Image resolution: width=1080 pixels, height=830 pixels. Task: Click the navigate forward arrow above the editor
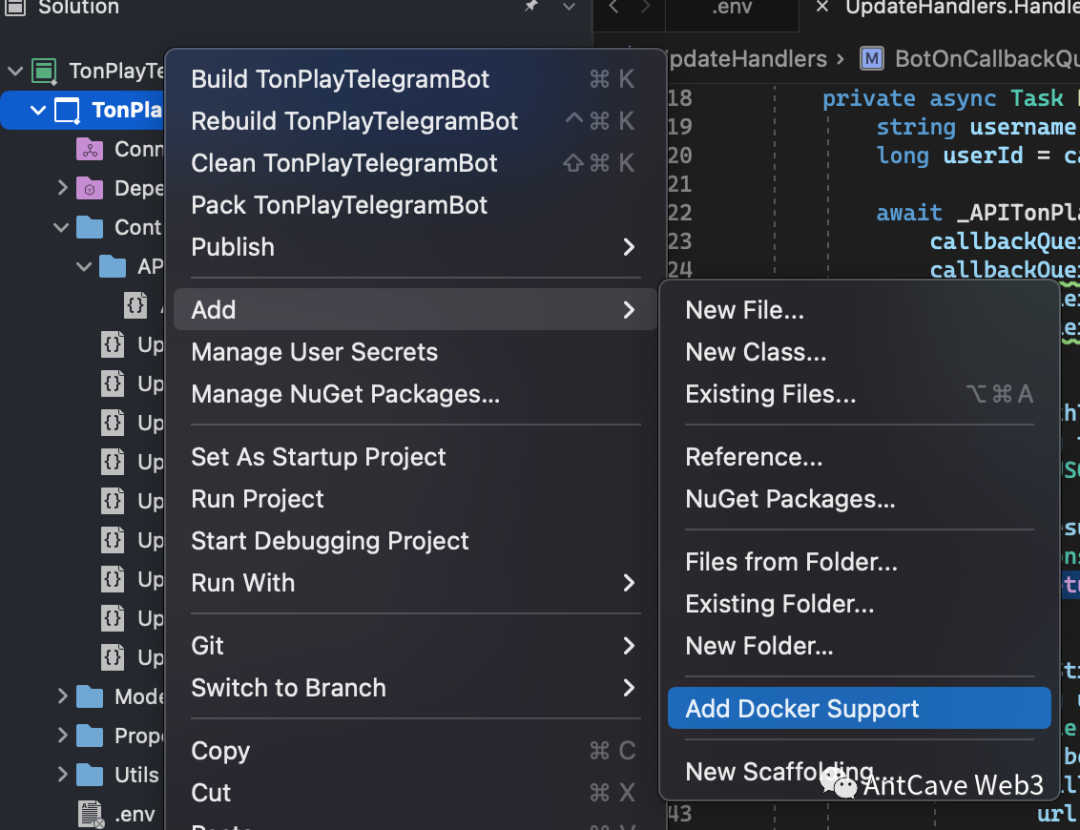[646, 8]
